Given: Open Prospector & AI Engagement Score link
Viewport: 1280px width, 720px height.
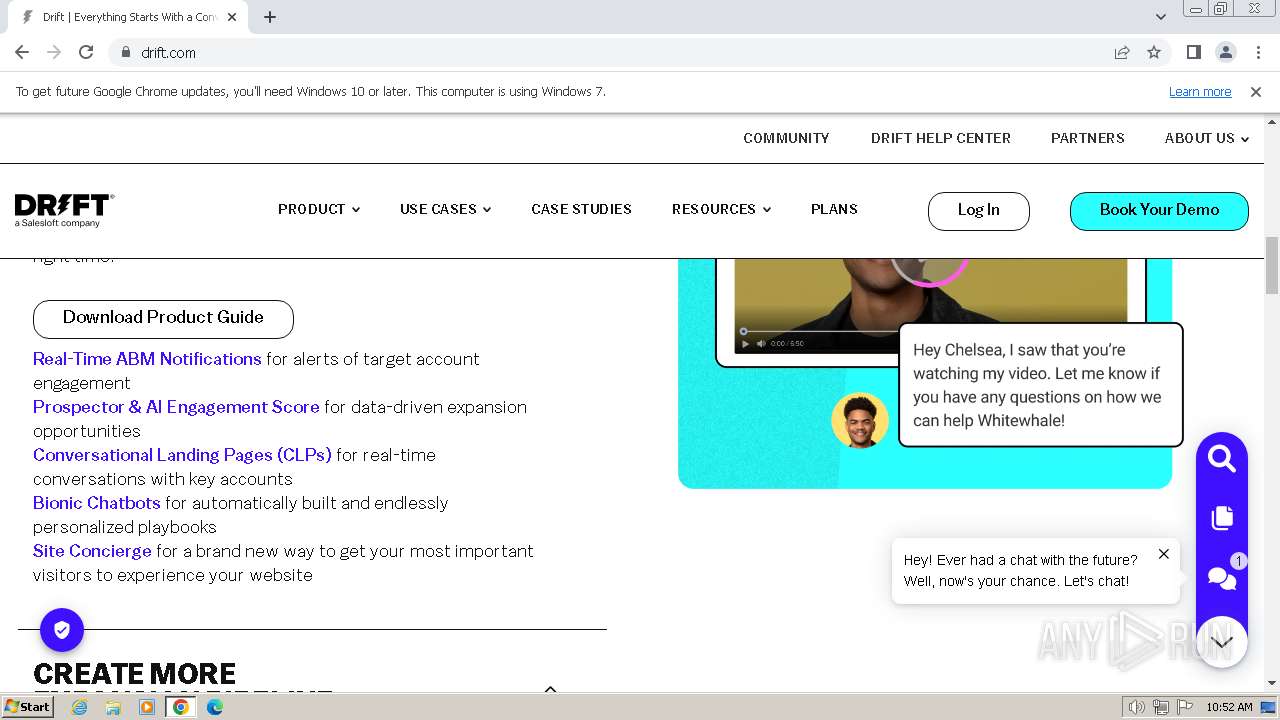Looking at the screenshot, I should (x=176, y=407).
